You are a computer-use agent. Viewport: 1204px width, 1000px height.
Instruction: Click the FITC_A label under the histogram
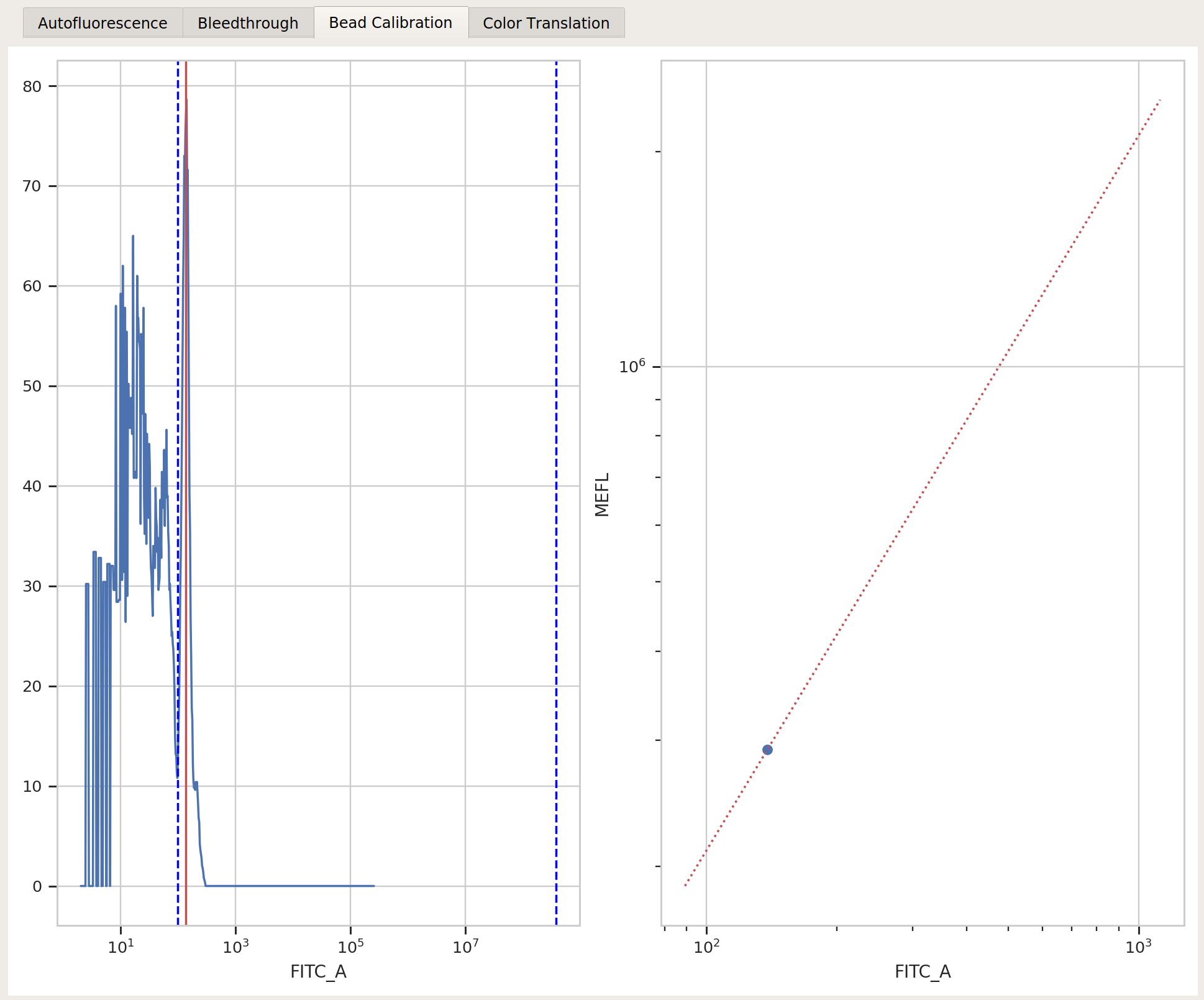click(318, 971)
